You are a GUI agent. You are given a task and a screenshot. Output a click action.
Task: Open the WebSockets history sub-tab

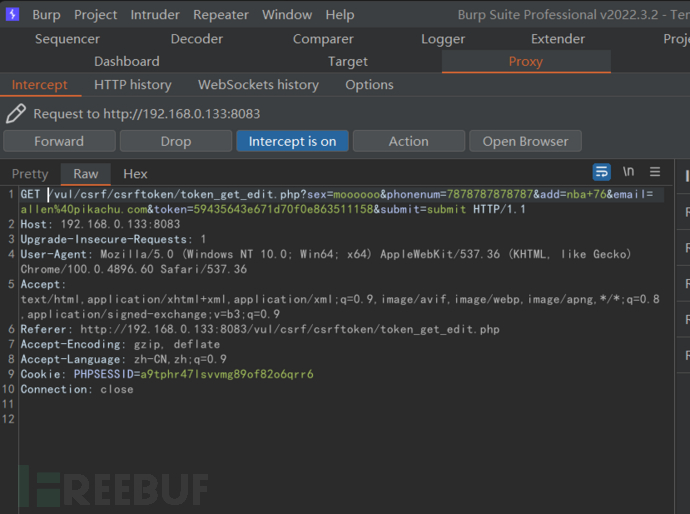(x=258, y=84)
